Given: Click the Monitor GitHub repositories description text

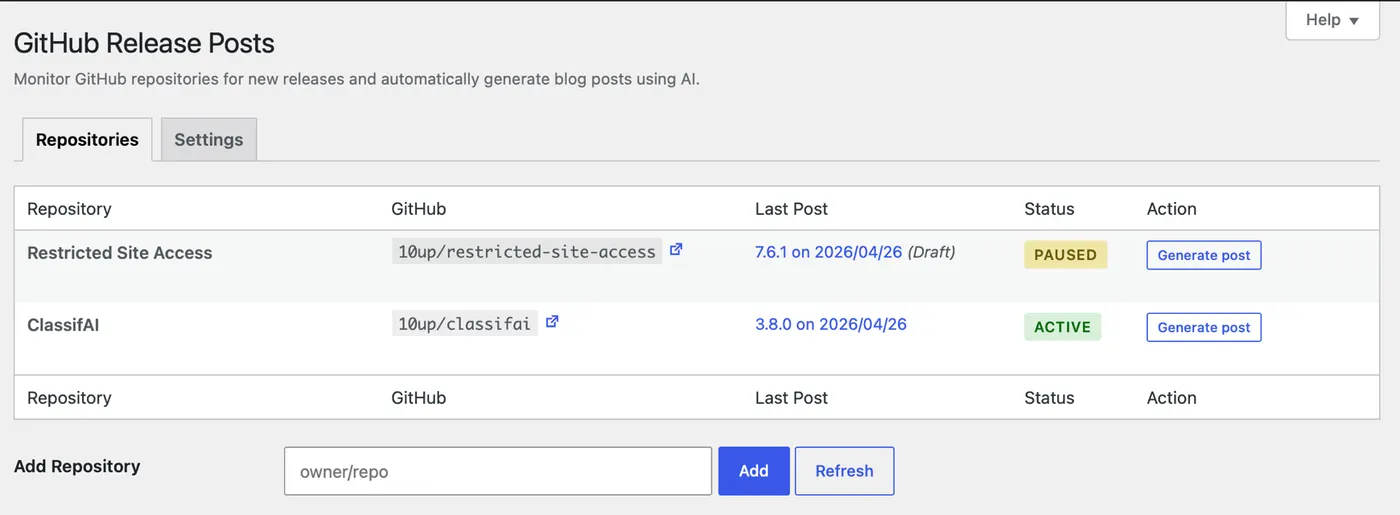Looking at the screenshot, I should 357,79.
